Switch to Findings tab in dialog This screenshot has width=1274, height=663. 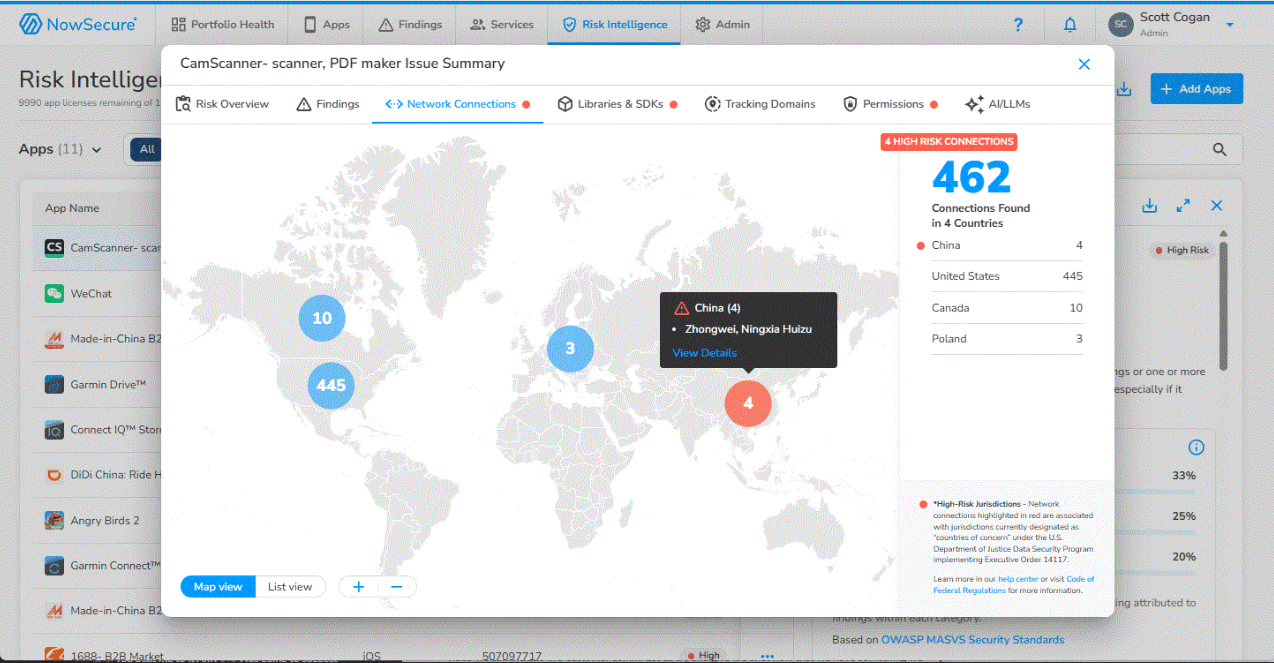point(328,104)
